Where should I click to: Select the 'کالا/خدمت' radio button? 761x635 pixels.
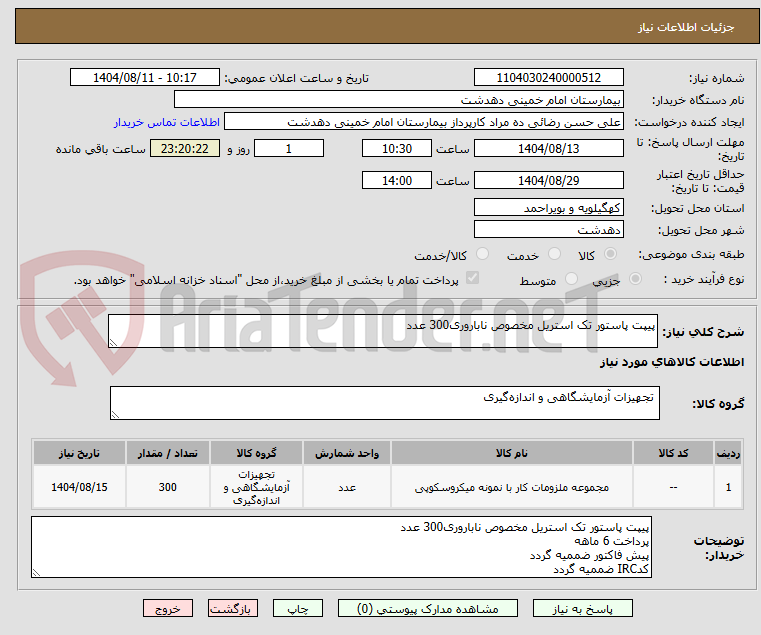(482, 254)
